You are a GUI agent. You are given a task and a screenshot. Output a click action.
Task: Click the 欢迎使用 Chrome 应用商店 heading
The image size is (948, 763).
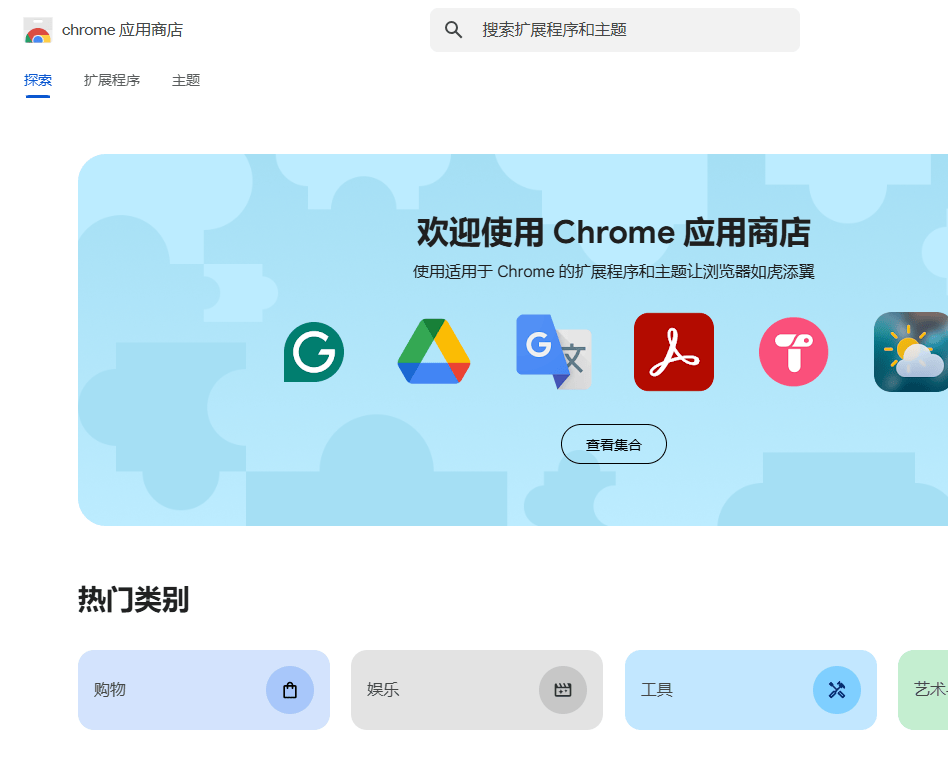coord(614,232)
